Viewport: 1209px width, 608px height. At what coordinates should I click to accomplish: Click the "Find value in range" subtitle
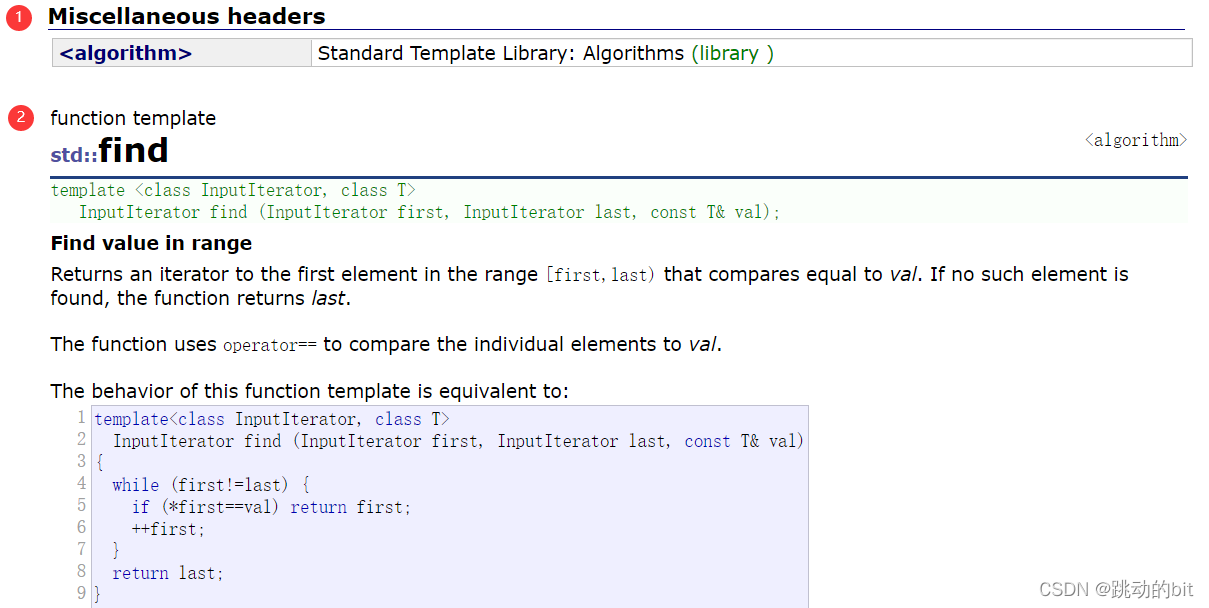pyautogui.click(x=151, y=243)
